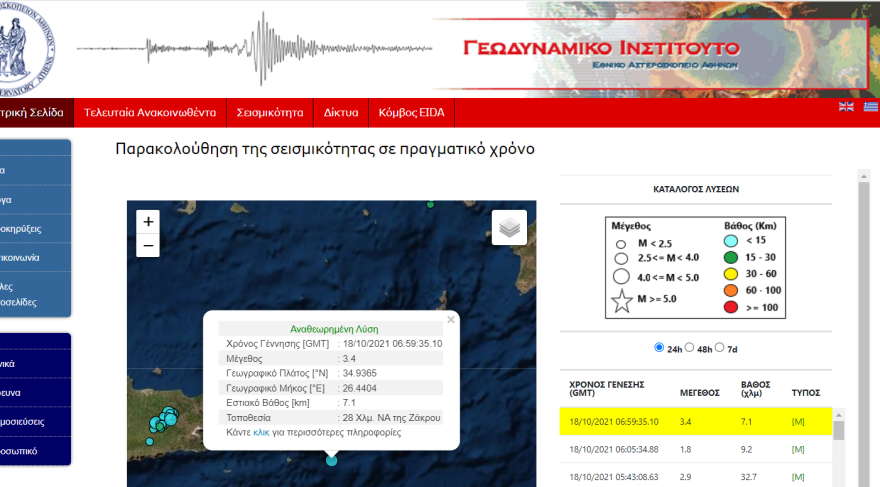Viewport: 880px width, 487px height.
Task: Click the event list scrollbar thumb
Action: (x=838, y=430)
